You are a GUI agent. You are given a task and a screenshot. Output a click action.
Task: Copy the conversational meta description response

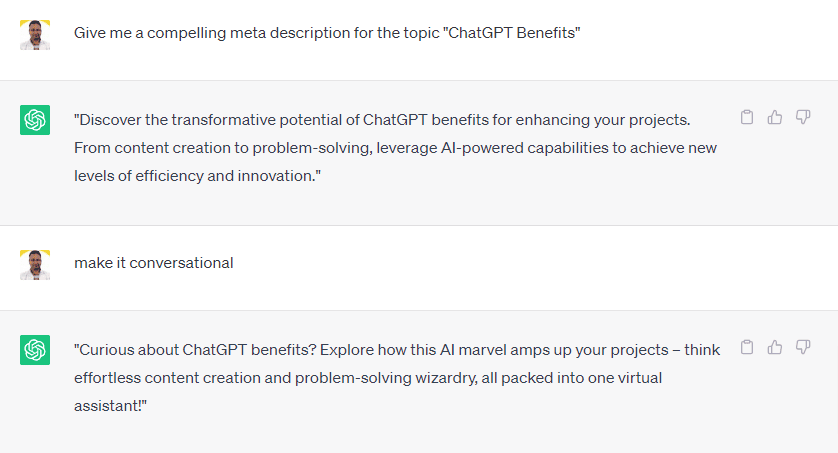point(746,348)
